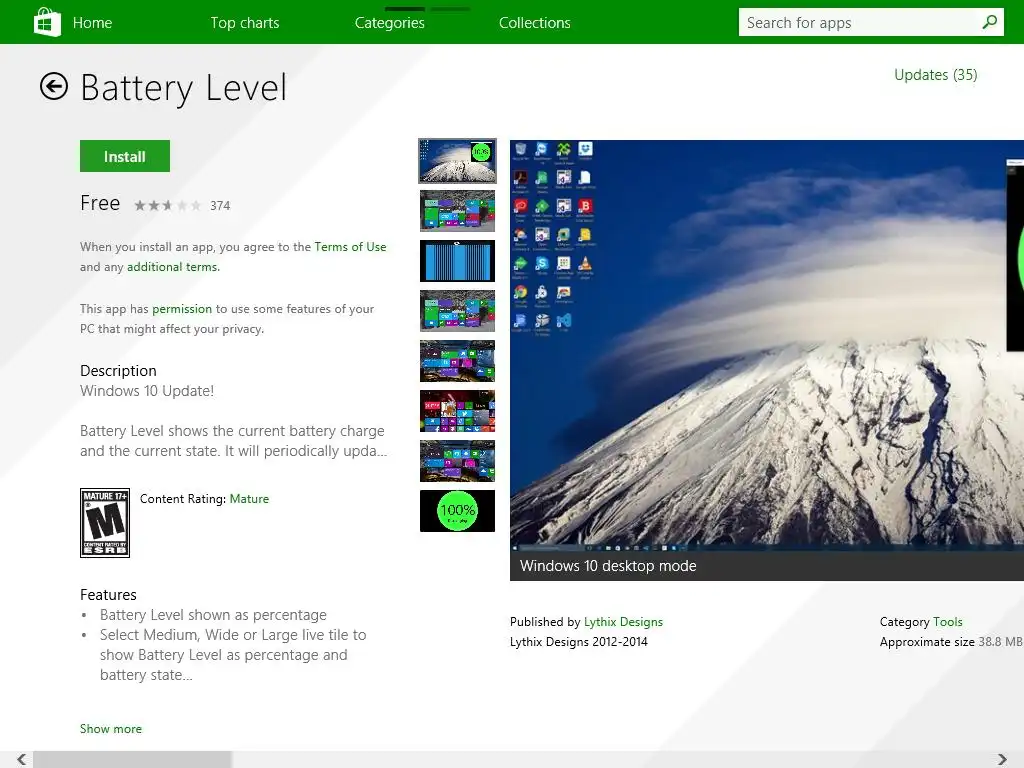The height and width of the screenshot is (768, 1024).
Task: Click the 374 ratings count
Action: point(220,206)
